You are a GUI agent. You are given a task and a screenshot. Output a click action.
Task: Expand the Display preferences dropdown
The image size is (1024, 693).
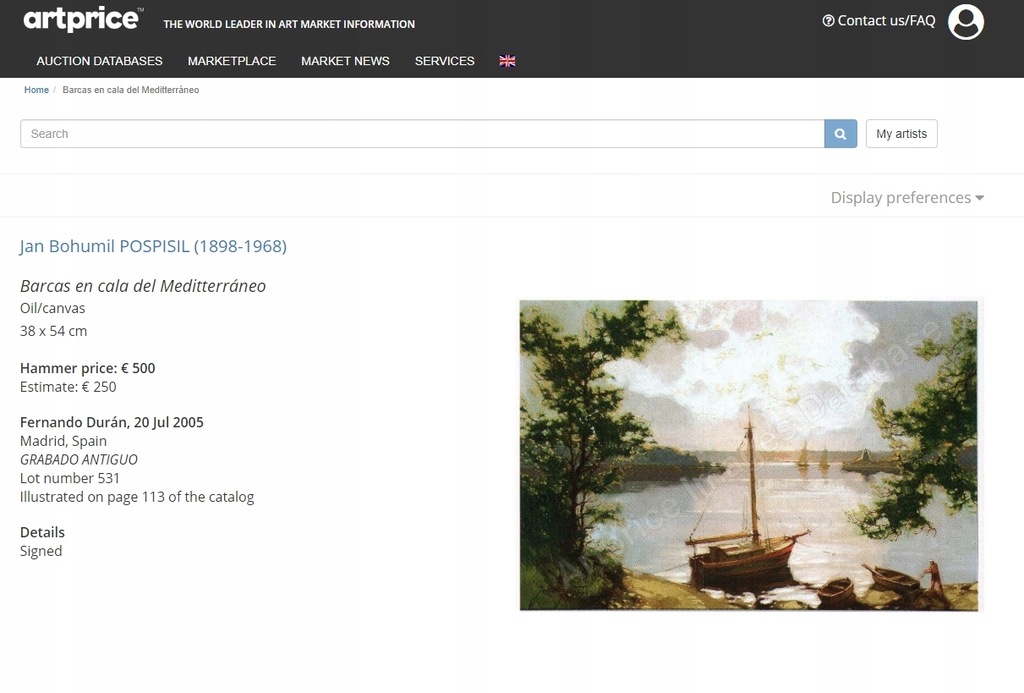[907, 197]
